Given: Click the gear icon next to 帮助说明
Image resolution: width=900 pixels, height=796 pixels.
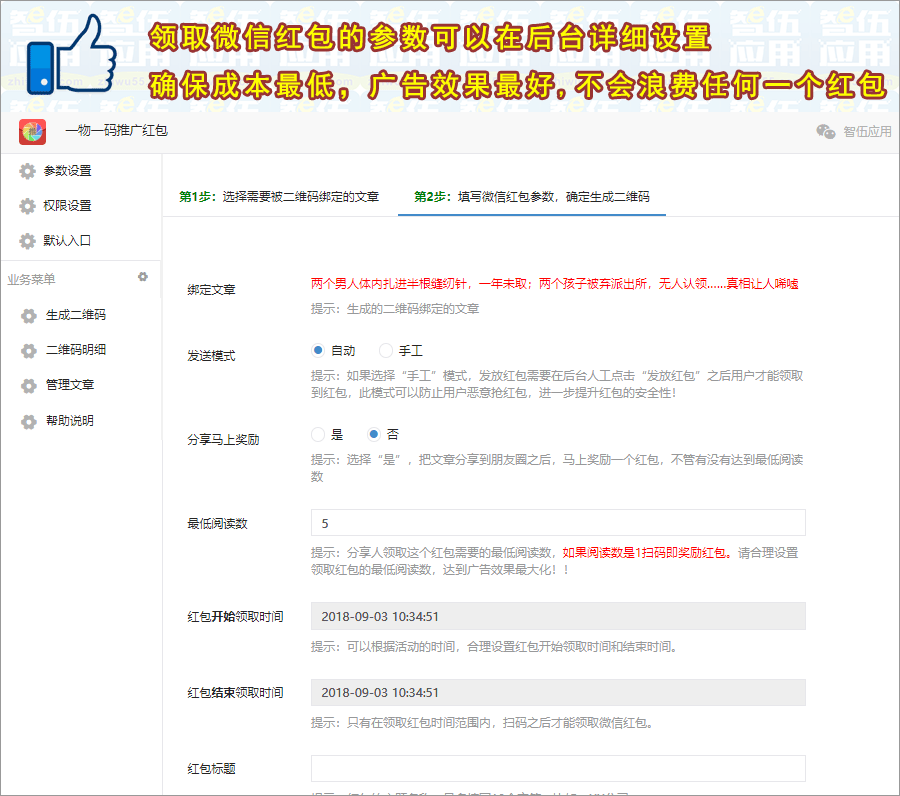Looking at the screenshot, I should coord(29,422).
